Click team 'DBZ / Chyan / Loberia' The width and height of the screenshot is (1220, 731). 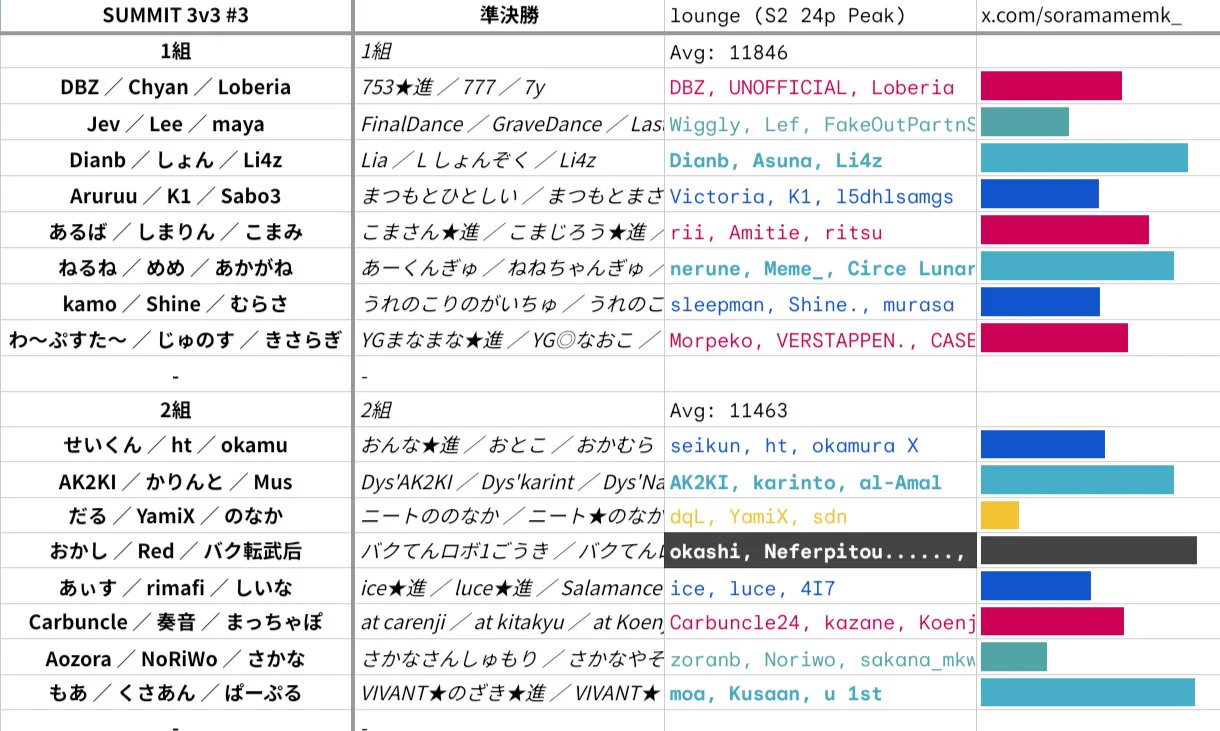175,87
